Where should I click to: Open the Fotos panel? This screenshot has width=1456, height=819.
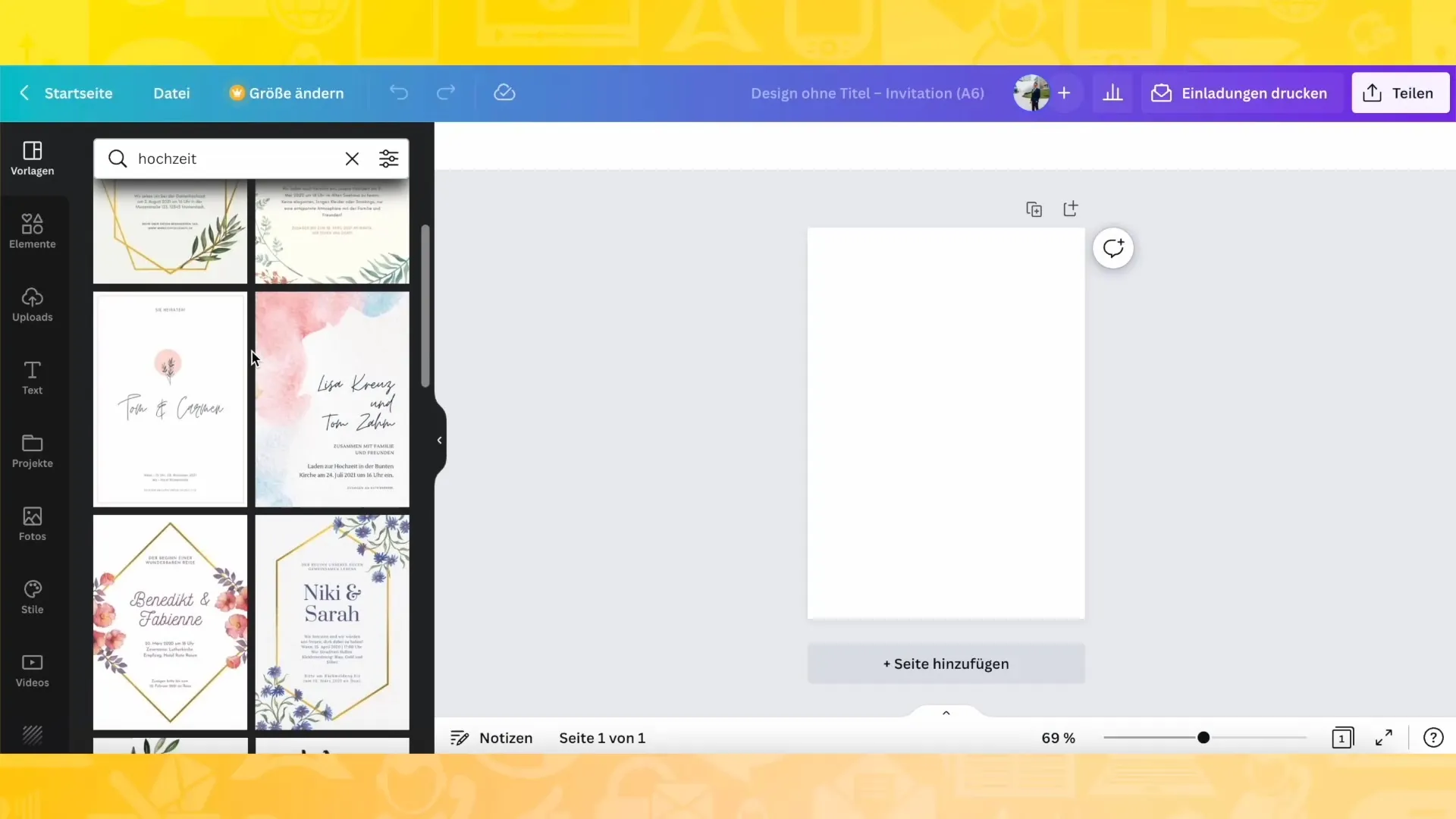click(32, 523)
